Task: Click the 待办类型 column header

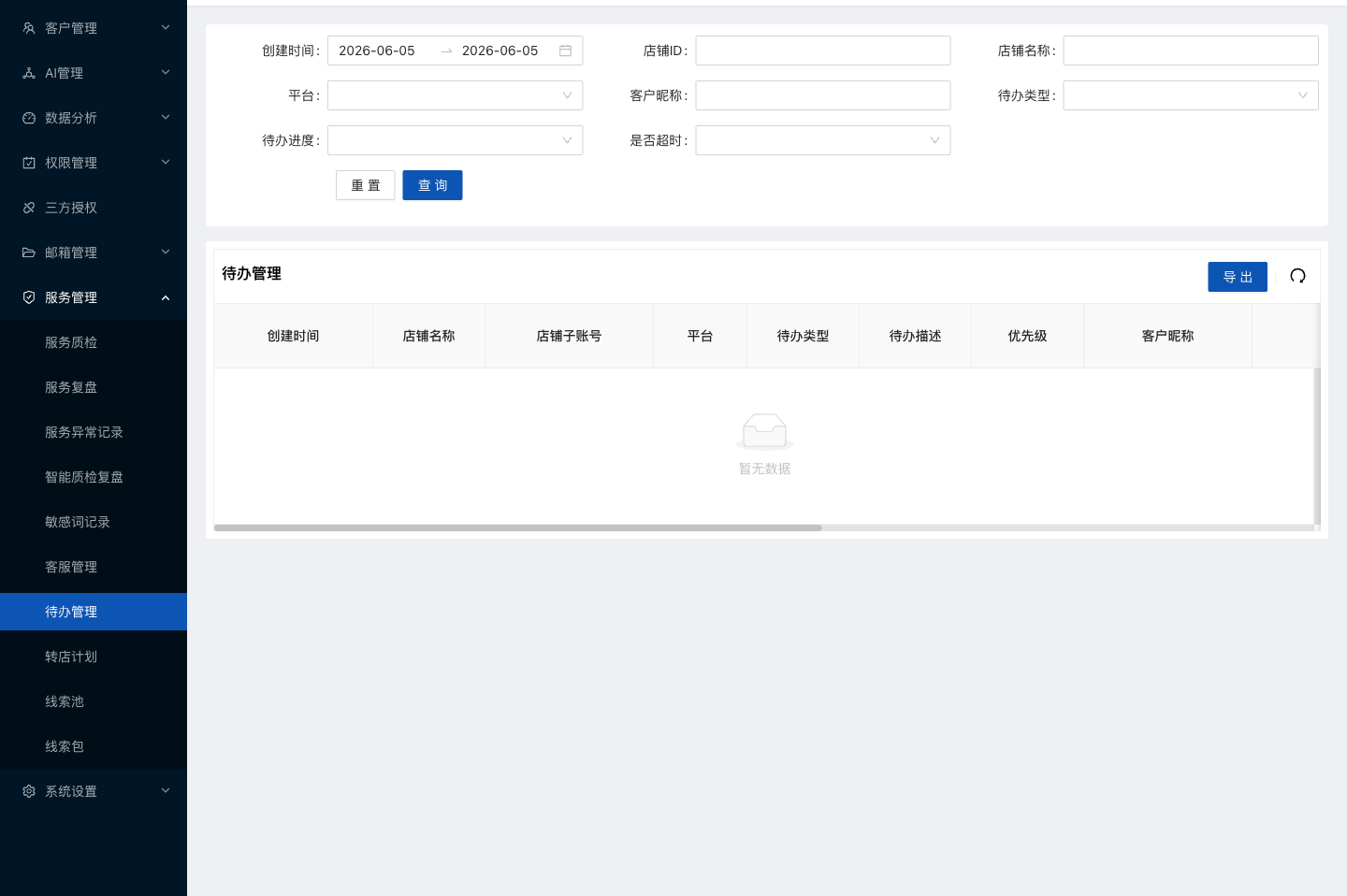Action: (803, 336)
